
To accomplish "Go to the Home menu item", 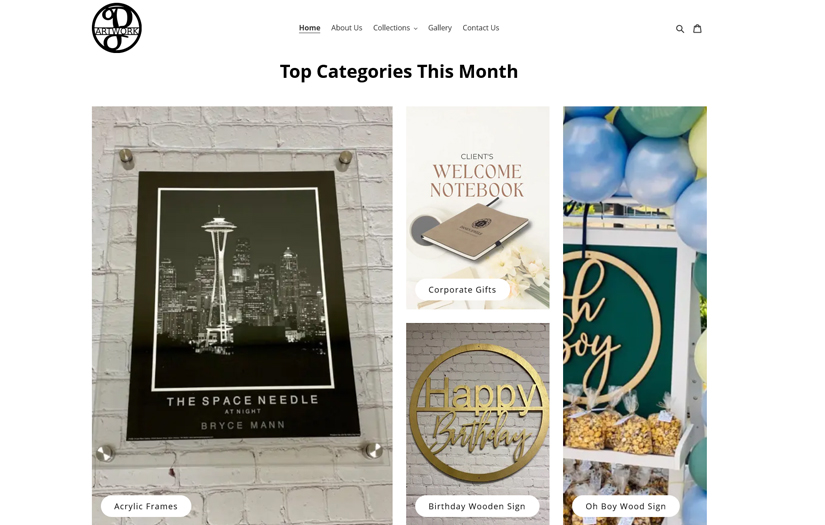I will 309,28.
